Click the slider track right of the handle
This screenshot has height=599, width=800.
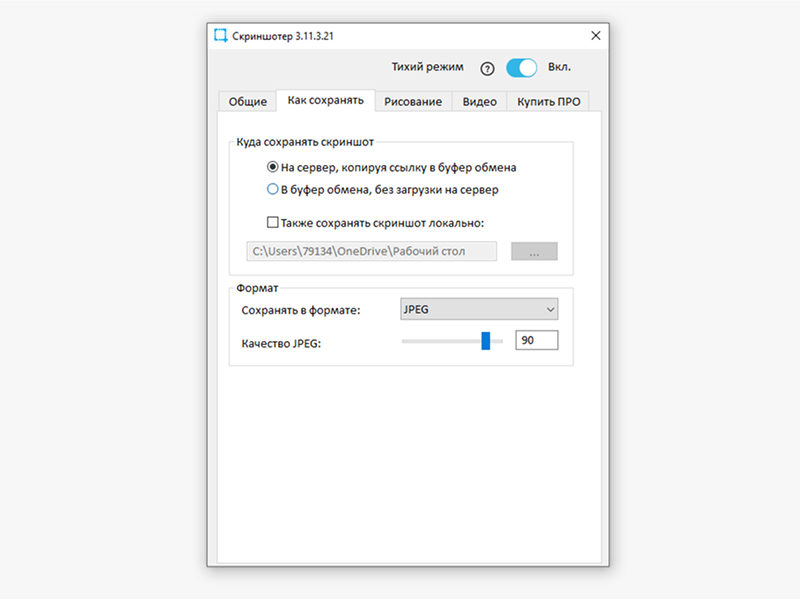tap(497, 341)
